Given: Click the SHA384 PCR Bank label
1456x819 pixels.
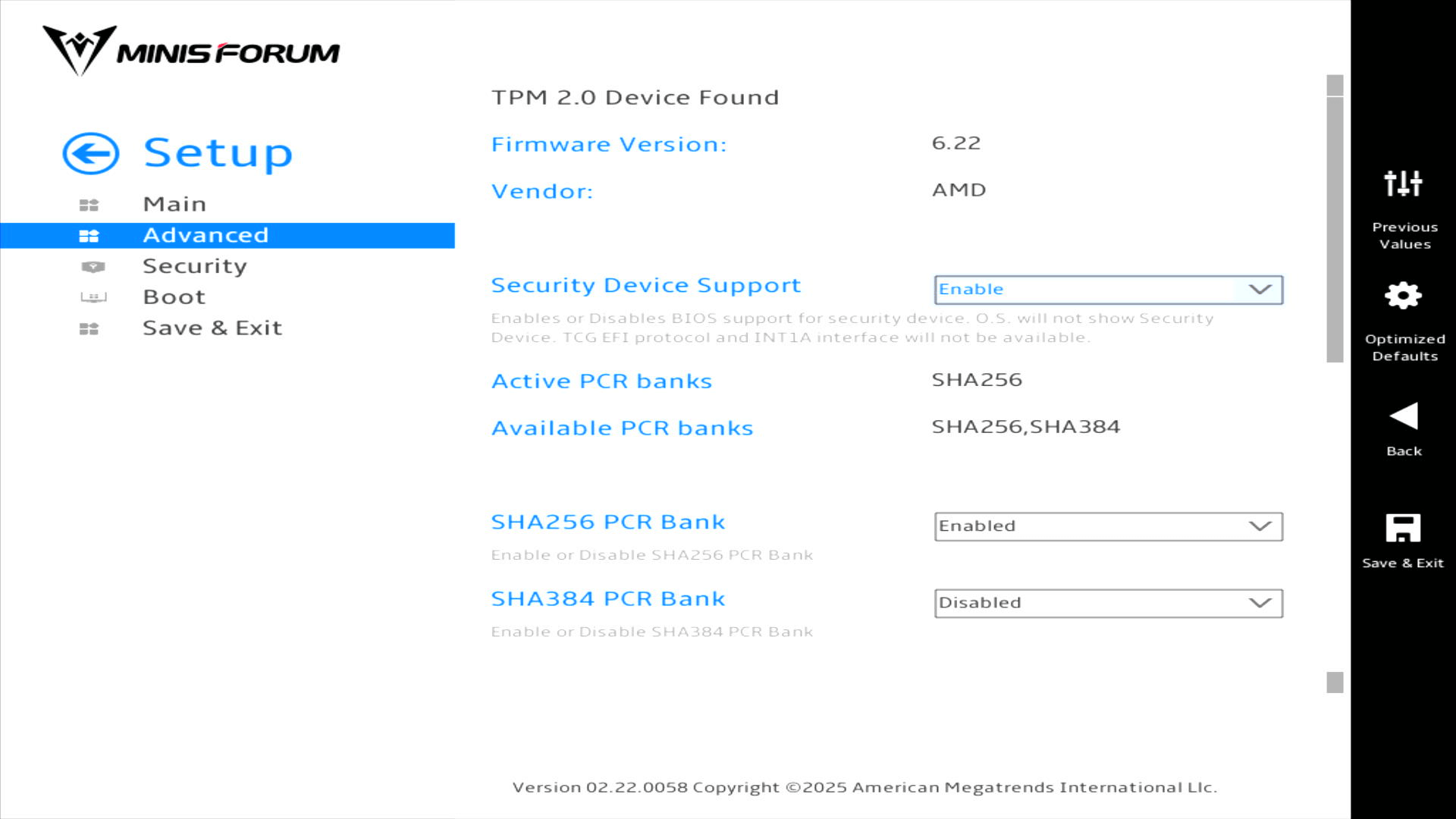Looking at the screenshot, I should coord(608,599).
